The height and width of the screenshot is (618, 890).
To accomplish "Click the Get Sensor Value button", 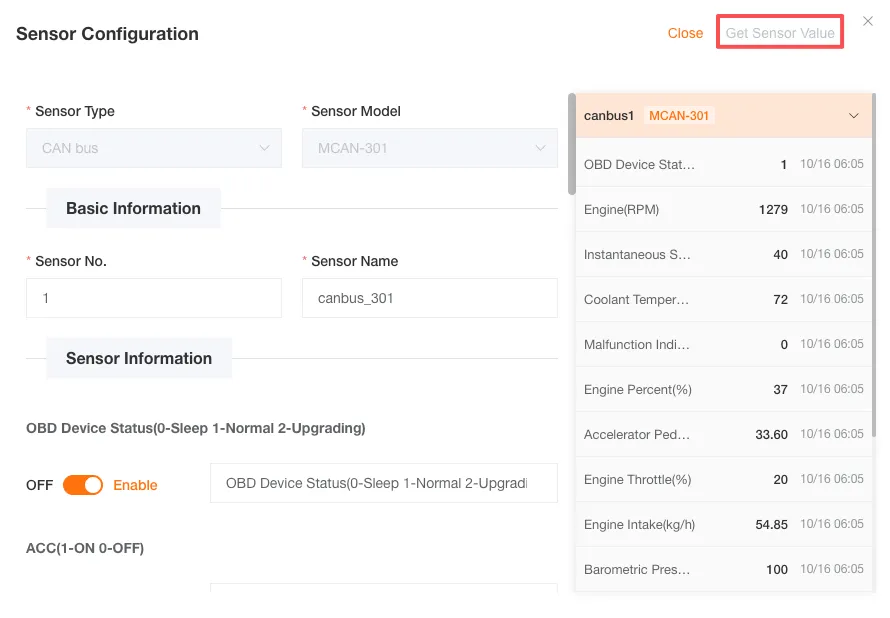I will click(x=779, y=32).
